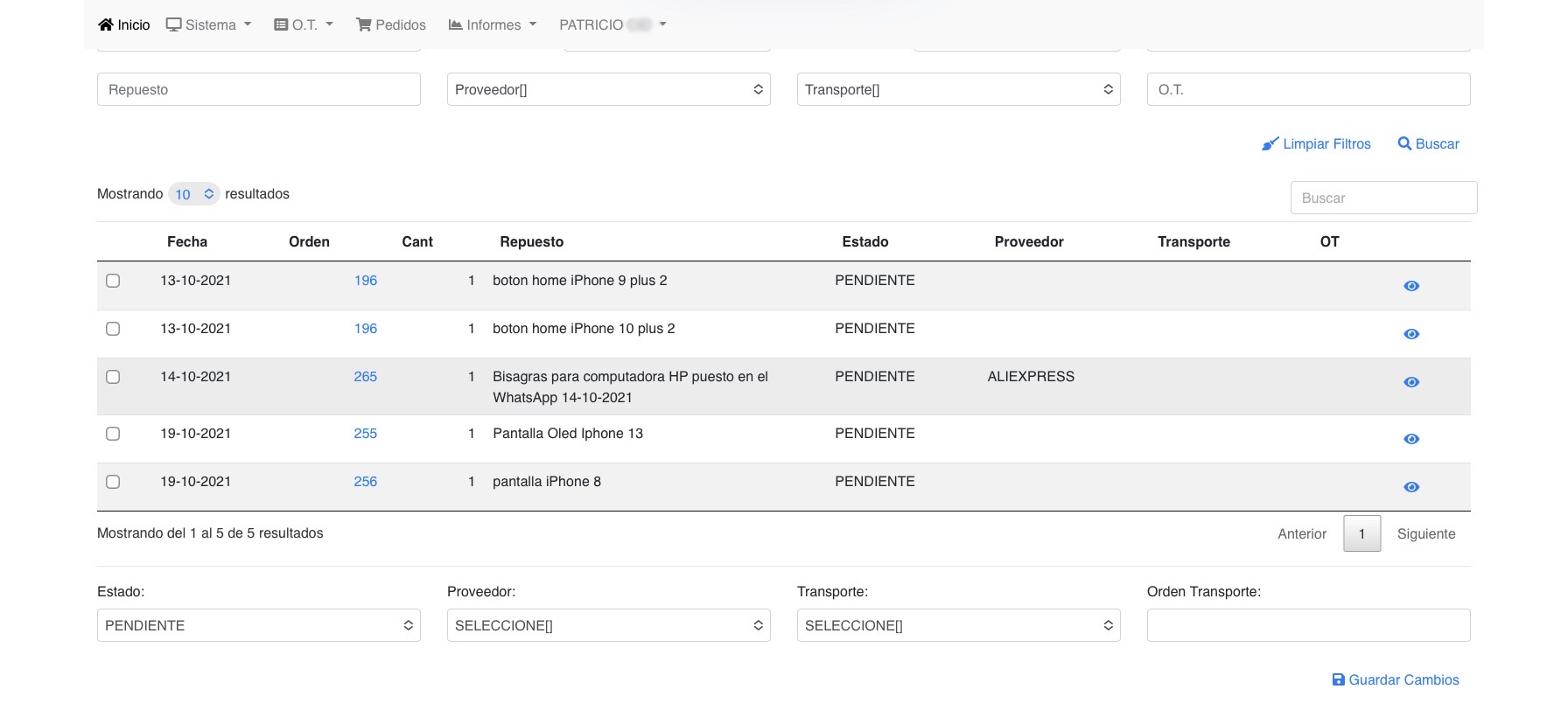
Task: Select page 1 in pagination
Action: point(1362,533)
